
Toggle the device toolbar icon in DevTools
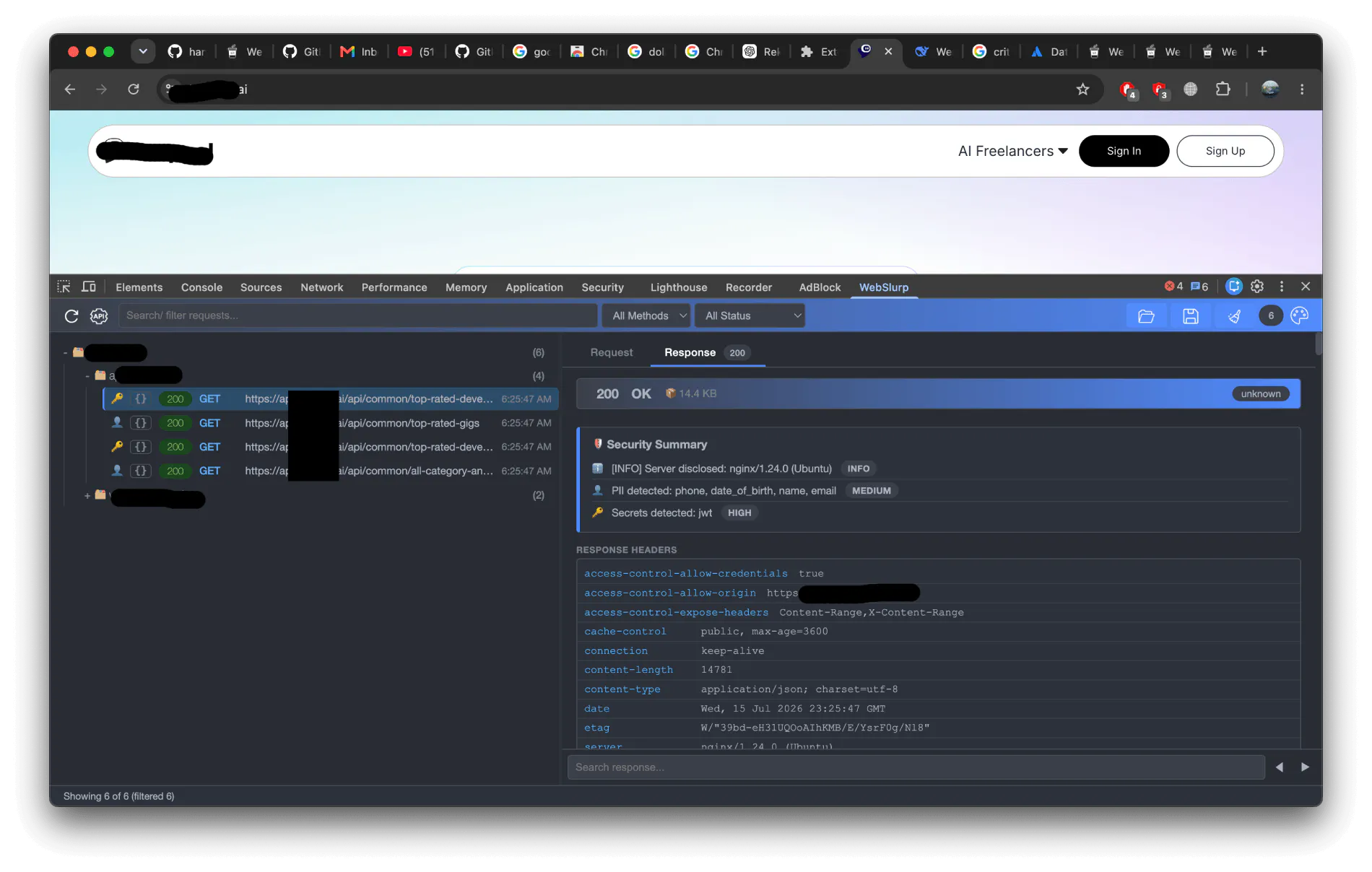(x=89, y=287)
